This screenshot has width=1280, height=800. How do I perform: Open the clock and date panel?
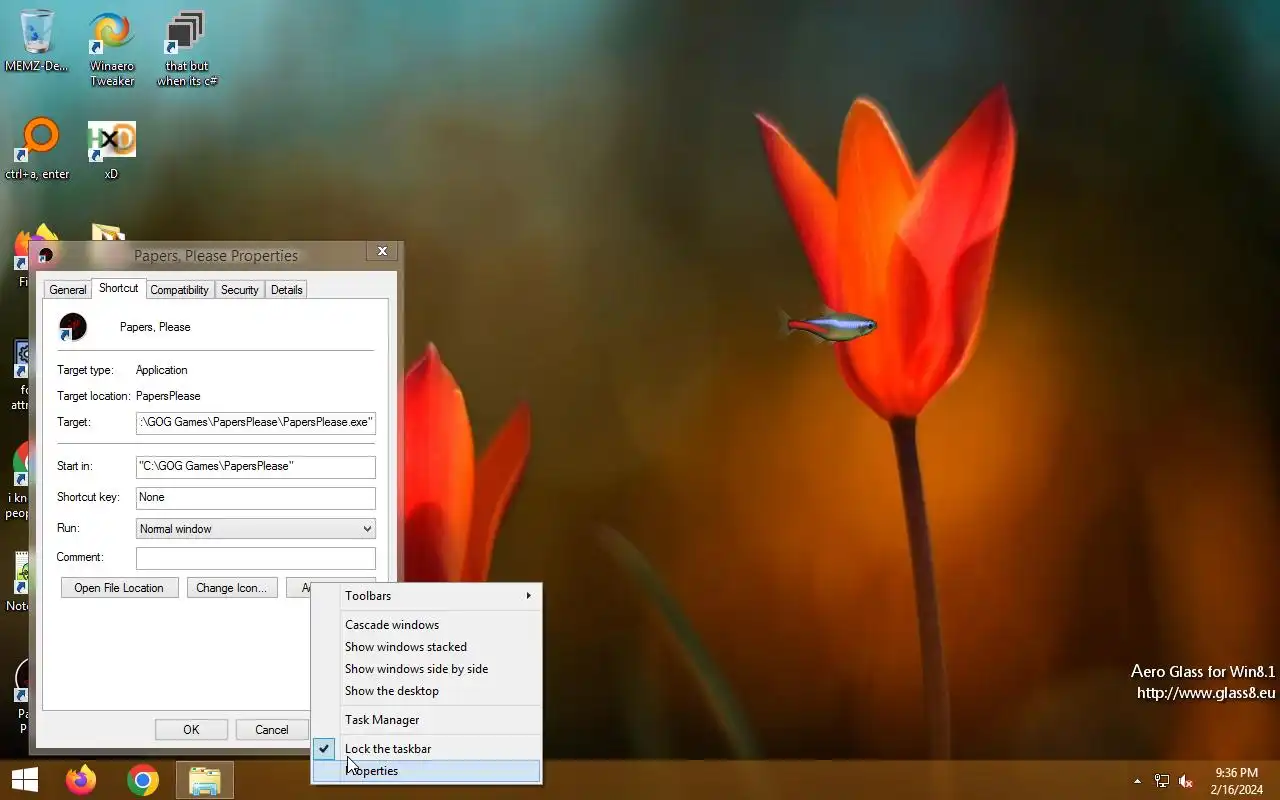click(x=1236, y=781)
